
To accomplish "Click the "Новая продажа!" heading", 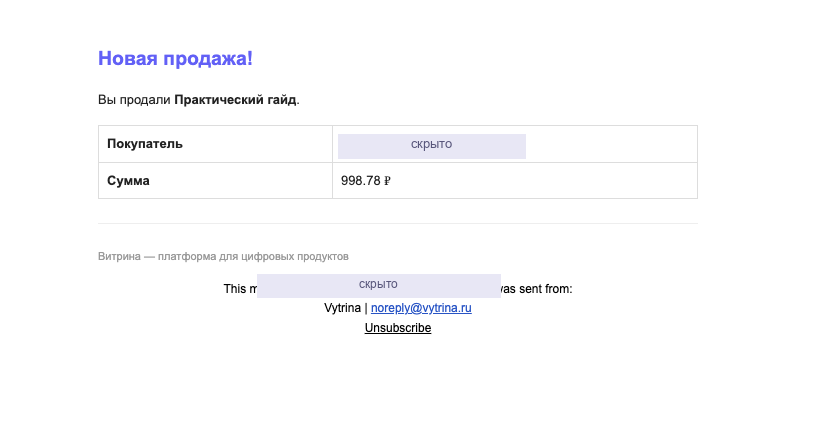I will point(175,58).
